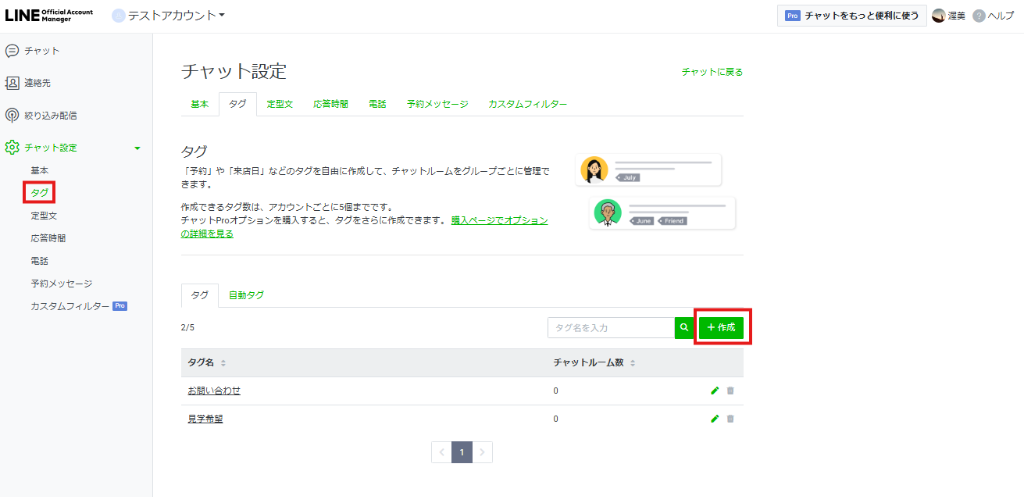
Task: Edit the お問い合わせ tag with pencil icon
Action: coord(714,391)
